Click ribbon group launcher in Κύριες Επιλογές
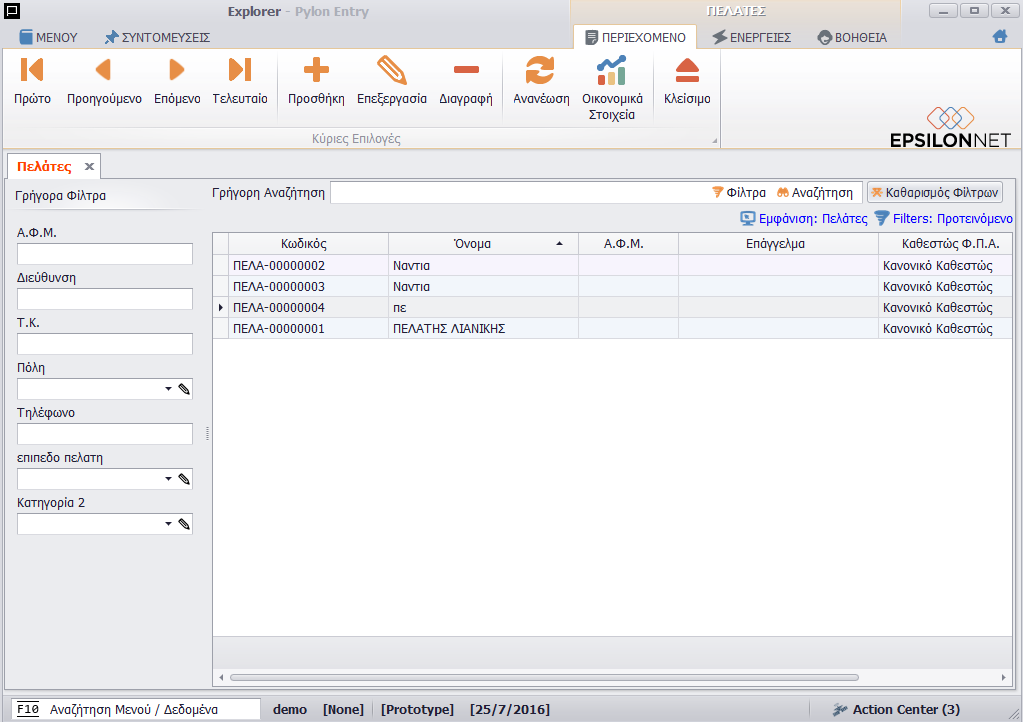 (x=714, y=140)
